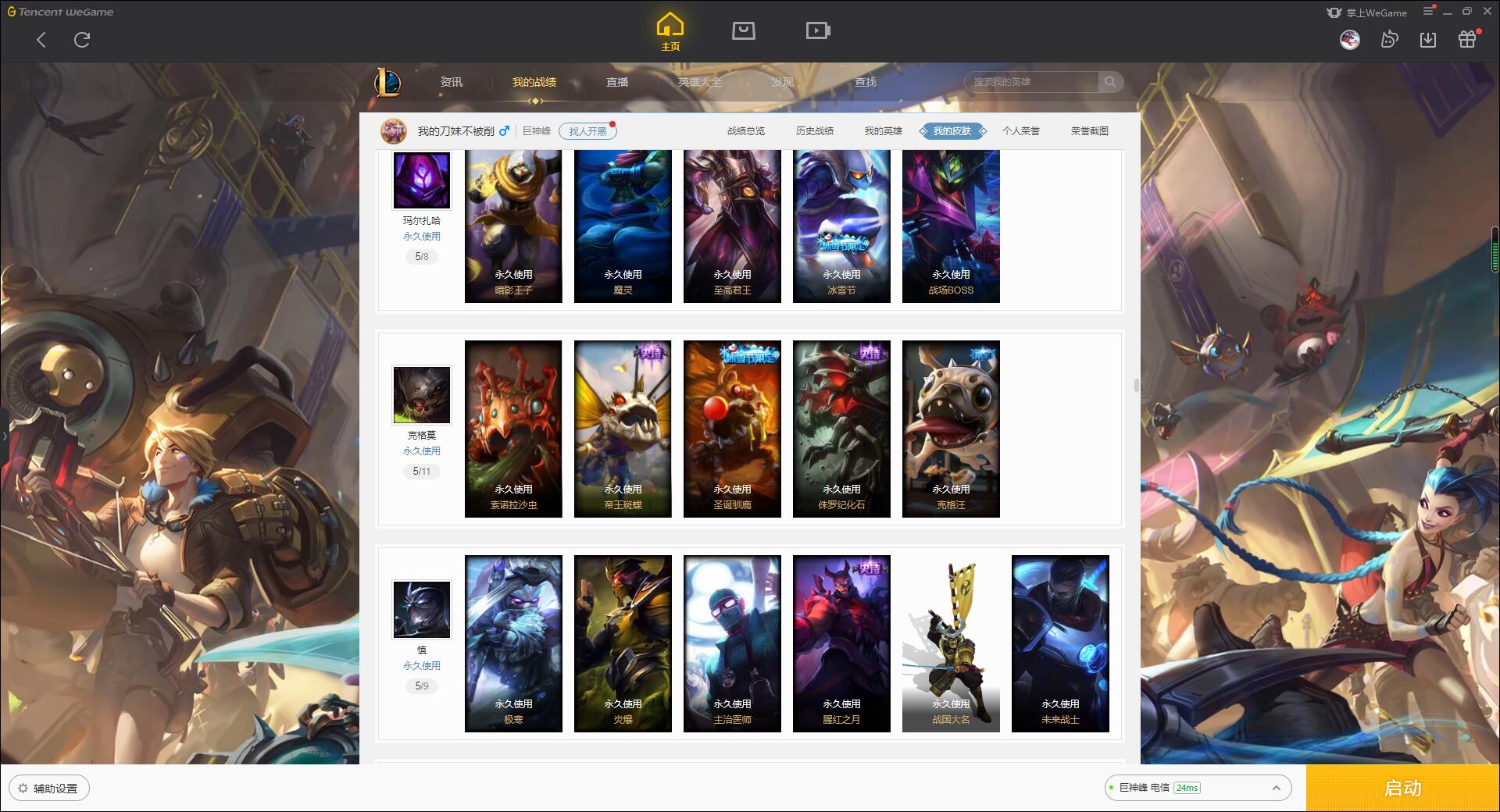1500x812 pixels.
Task: Click the player profile avatar
Action: pos(394,131)
